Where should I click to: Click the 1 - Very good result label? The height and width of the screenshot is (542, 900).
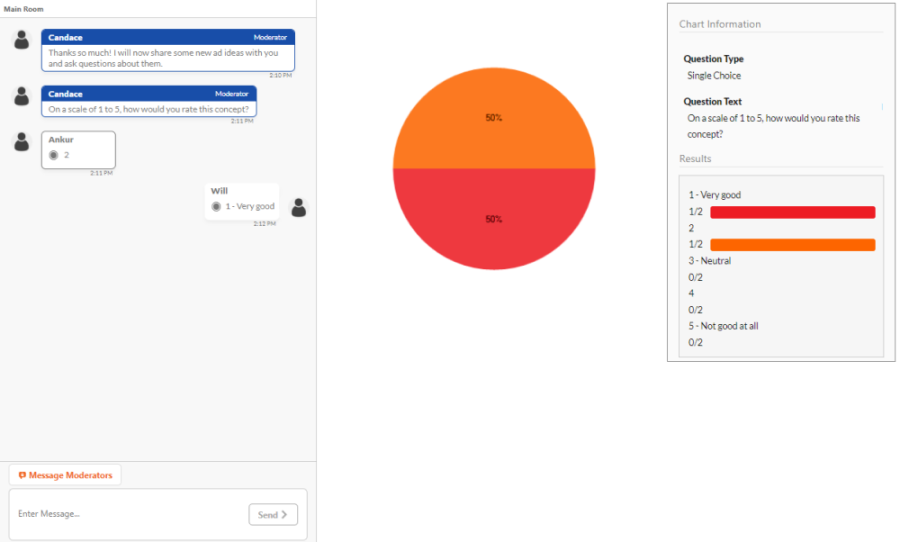tap(715, 195)
